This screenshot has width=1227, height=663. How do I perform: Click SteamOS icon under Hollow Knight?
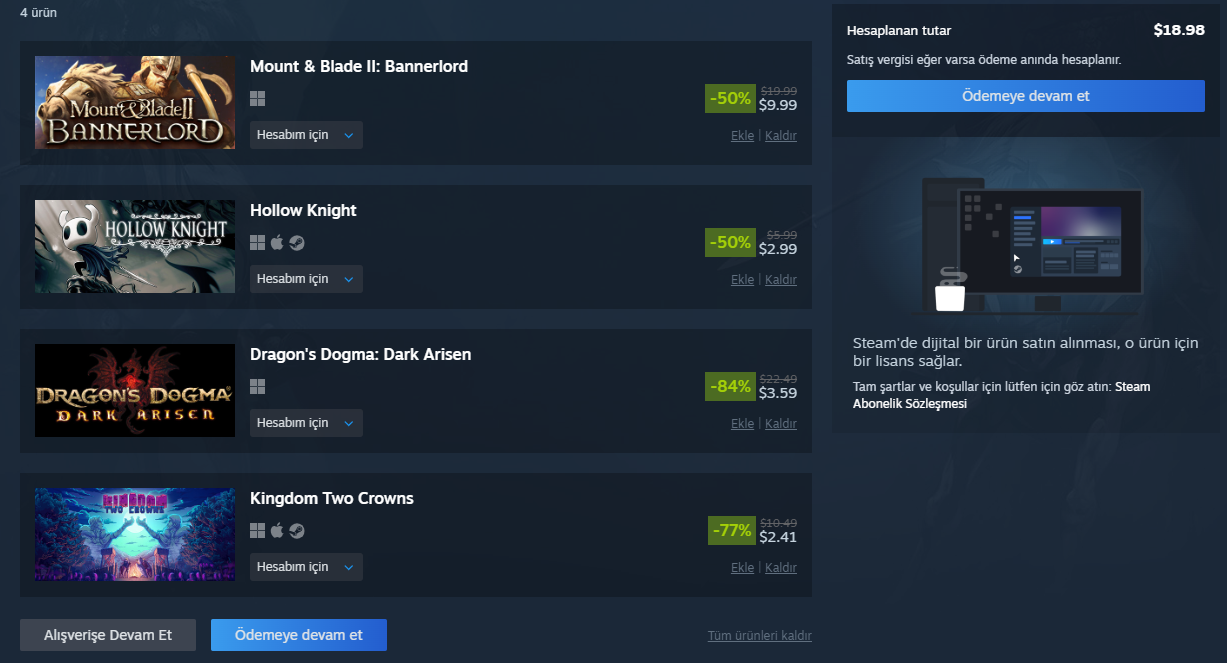(297, 243)
